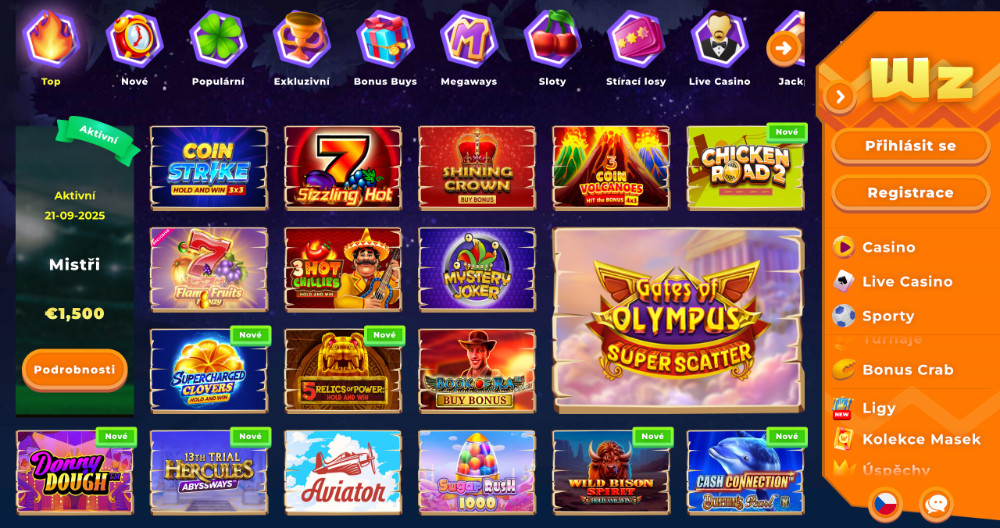
Task: Select the cherries Sloty category icon
Action: 552,38
